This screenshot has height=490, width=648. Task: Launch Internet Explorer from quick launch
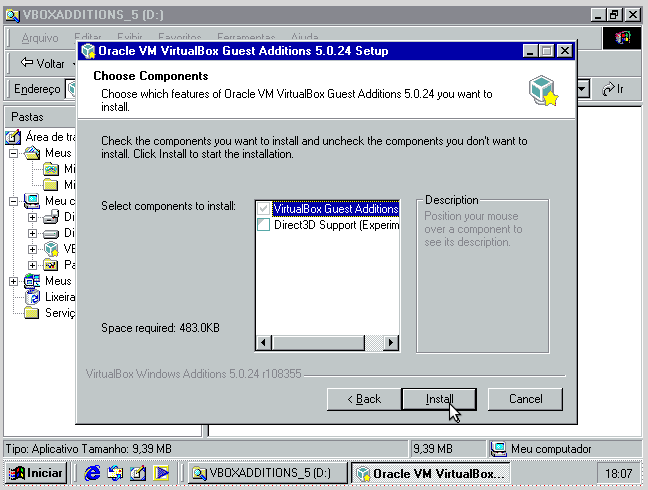click(92, 473)
